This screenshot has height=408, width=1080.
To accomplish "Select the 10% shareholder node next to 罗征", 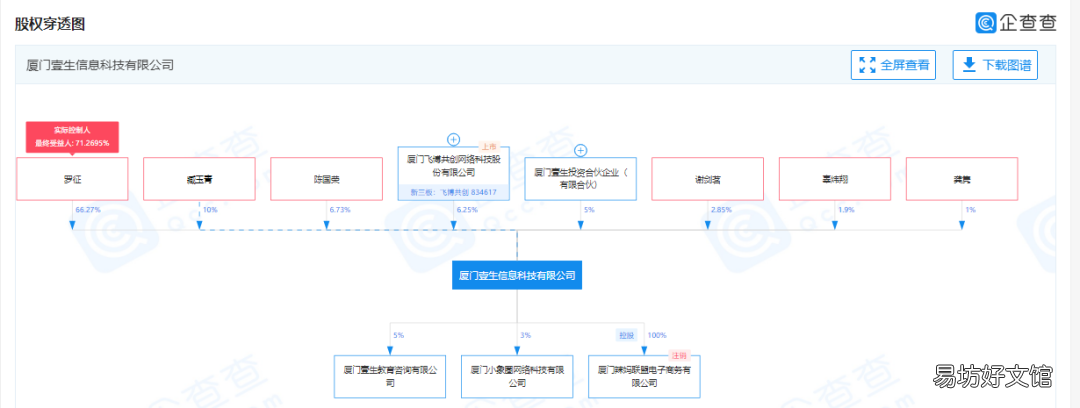I will tap(199, 179).
